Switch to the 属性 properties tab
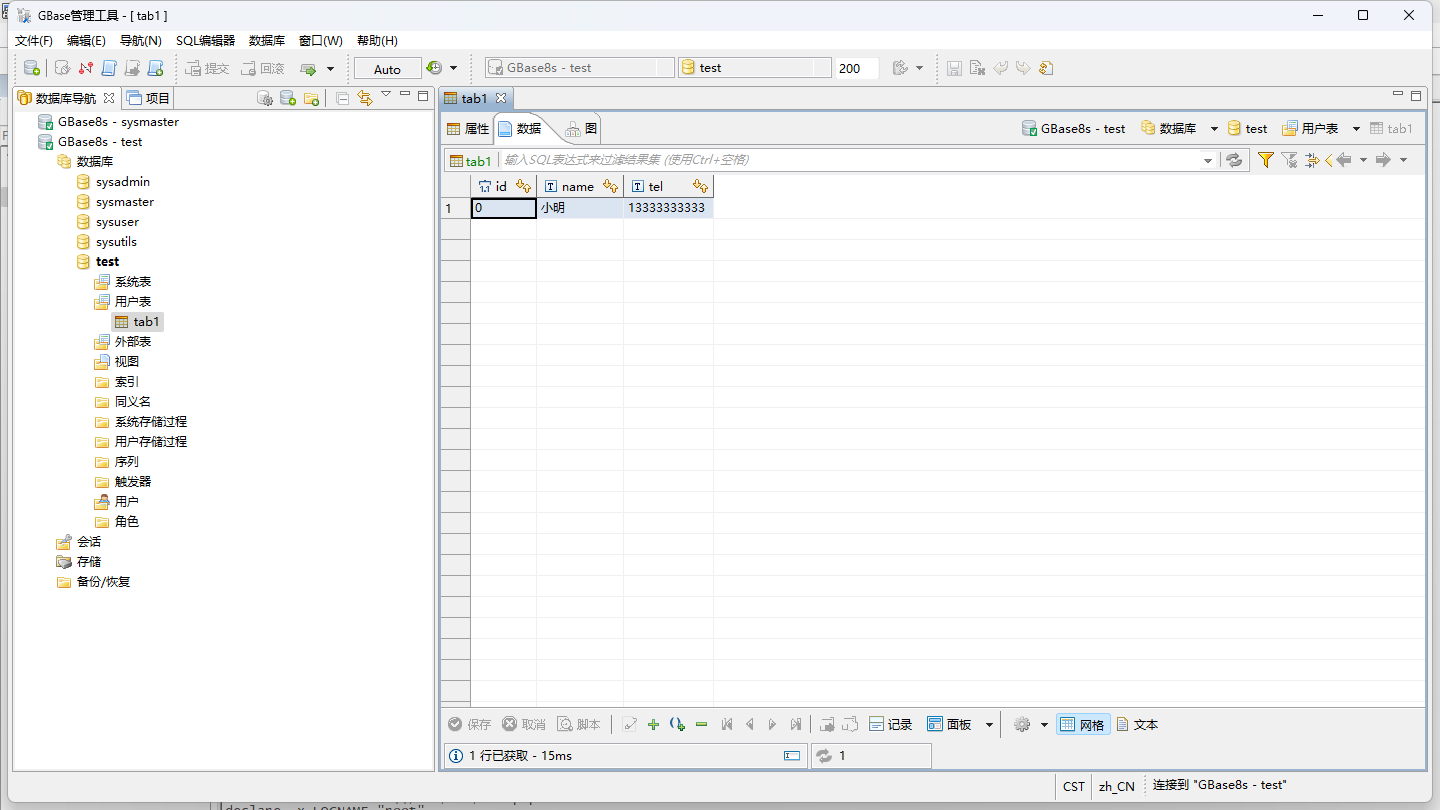The width and height of the screenshot is (1440, 810). (468, 129)
